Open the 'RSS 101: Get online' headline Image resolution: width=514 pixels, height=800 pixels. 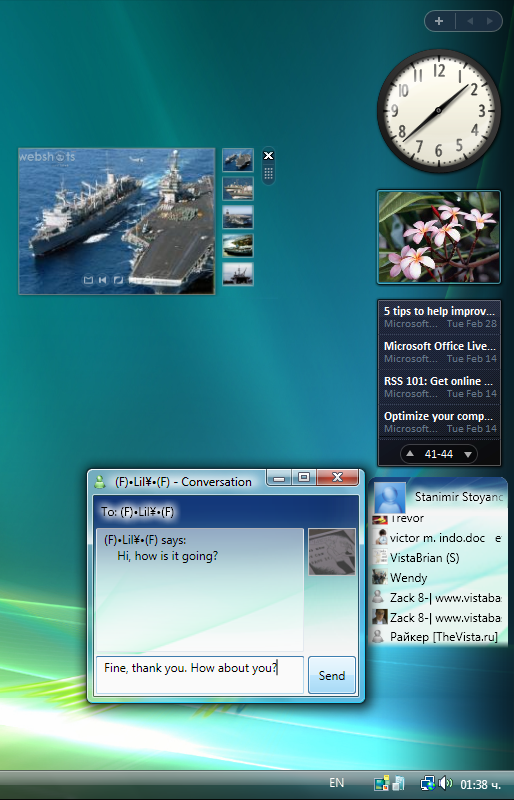(x=439, y=381)
